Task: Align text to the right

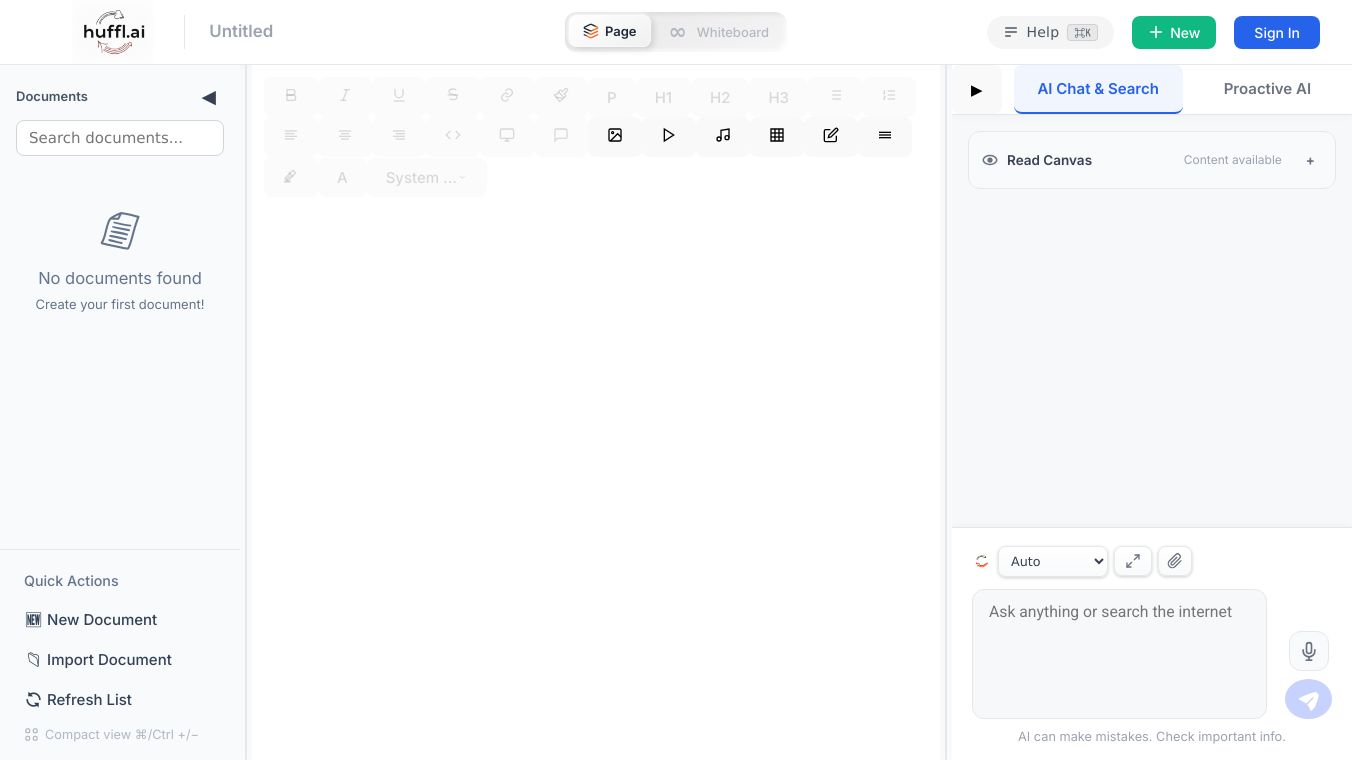Action: pyautogui.click(x=399, y=136)
